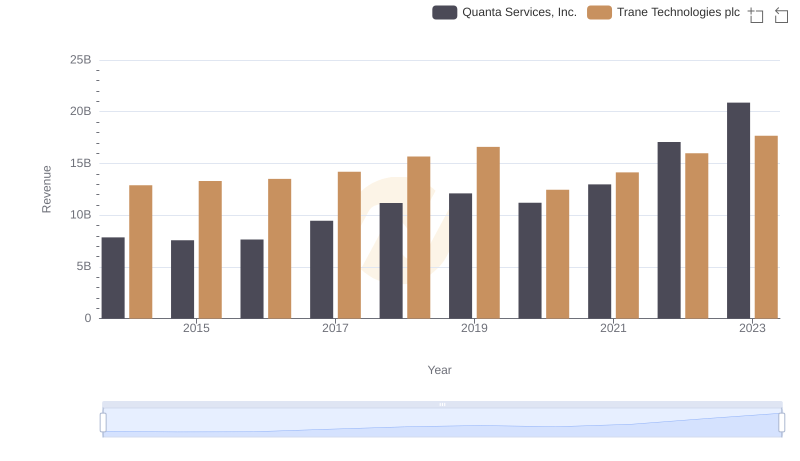Click left handle of data zoom slider
800x461 pixels.
coord(103,423)
